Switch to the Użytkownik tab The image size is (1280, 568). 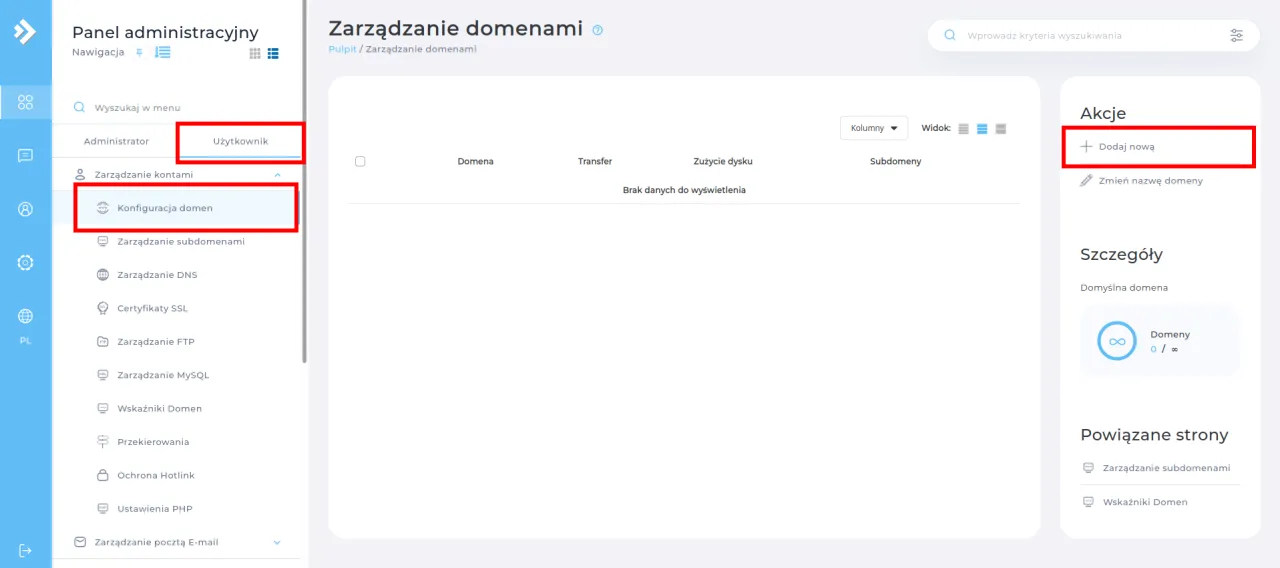click(x=240, y=141)
